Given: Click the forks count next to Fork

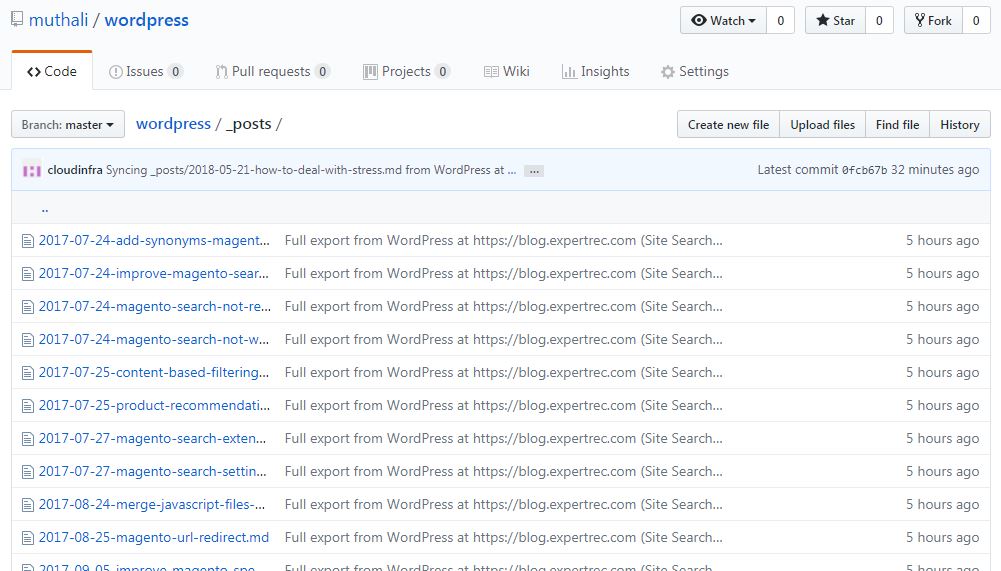Looking at the screenshot, I should [976, 20].
